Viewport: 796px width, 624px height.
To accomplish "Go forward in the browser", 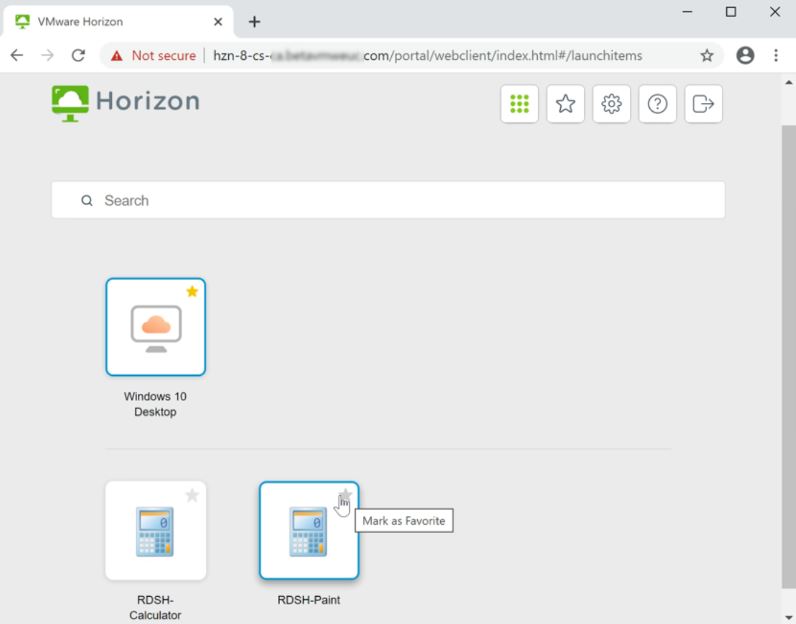I will (x=47, y=55).
